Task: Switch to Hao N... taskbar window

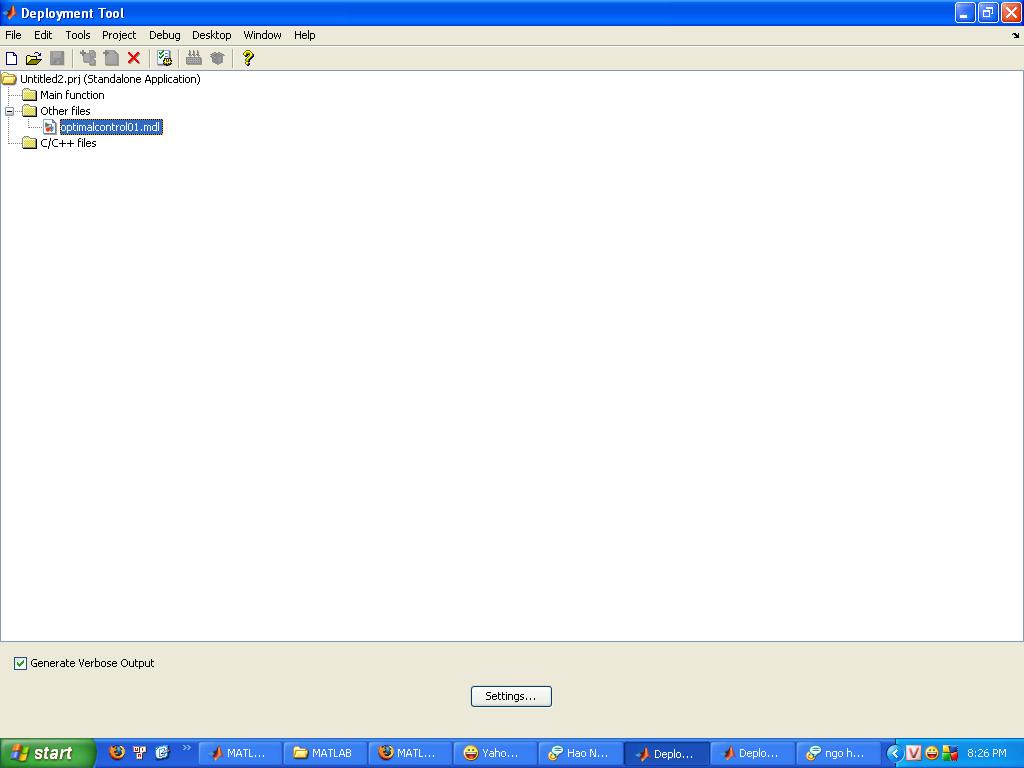Action: point(581,753)
